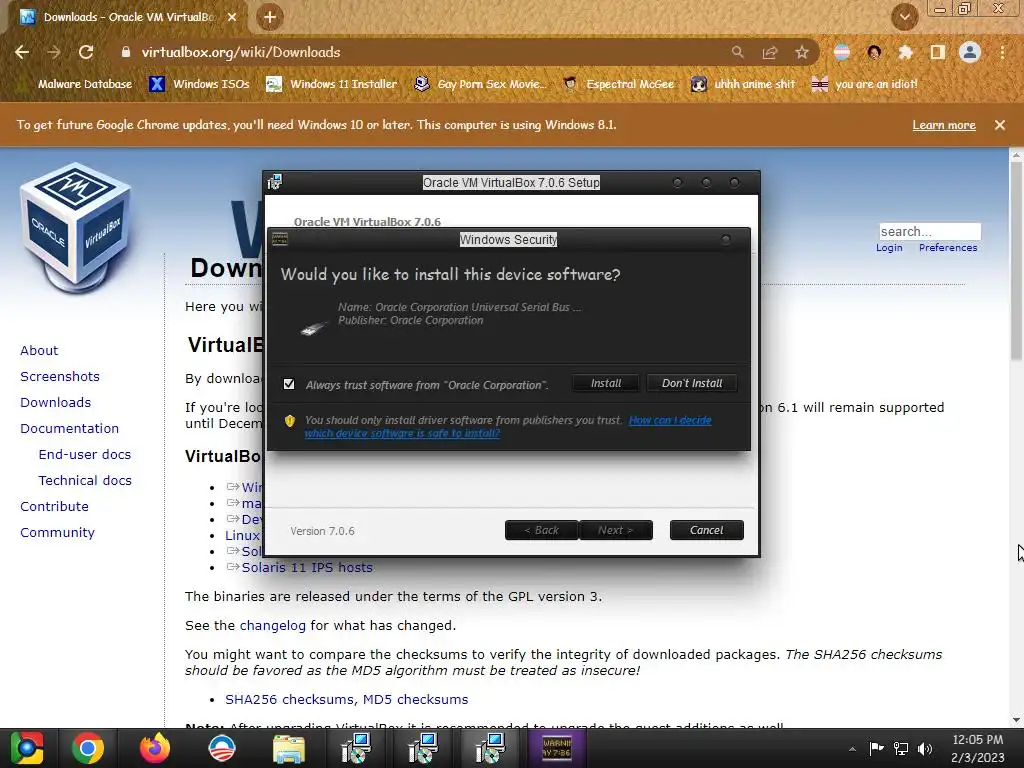Image resolution: width=1024 pixels, height=768 pixels.
Task: Open the Documentation sidebar link
Action: [69, 428]
